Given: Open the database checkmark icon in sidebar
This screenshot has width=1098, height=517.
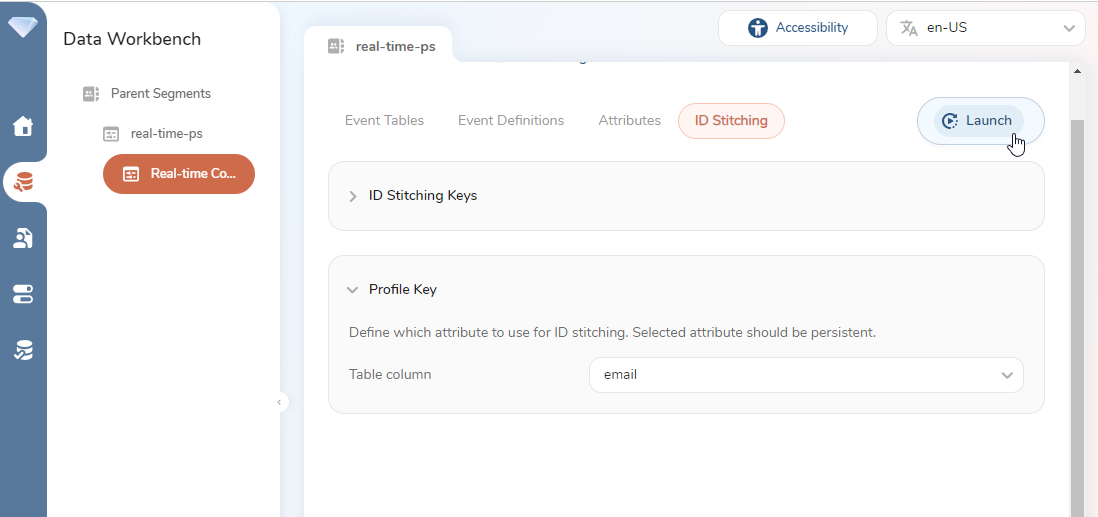Looking at the screenshot, I should click(x=23, y=350).
